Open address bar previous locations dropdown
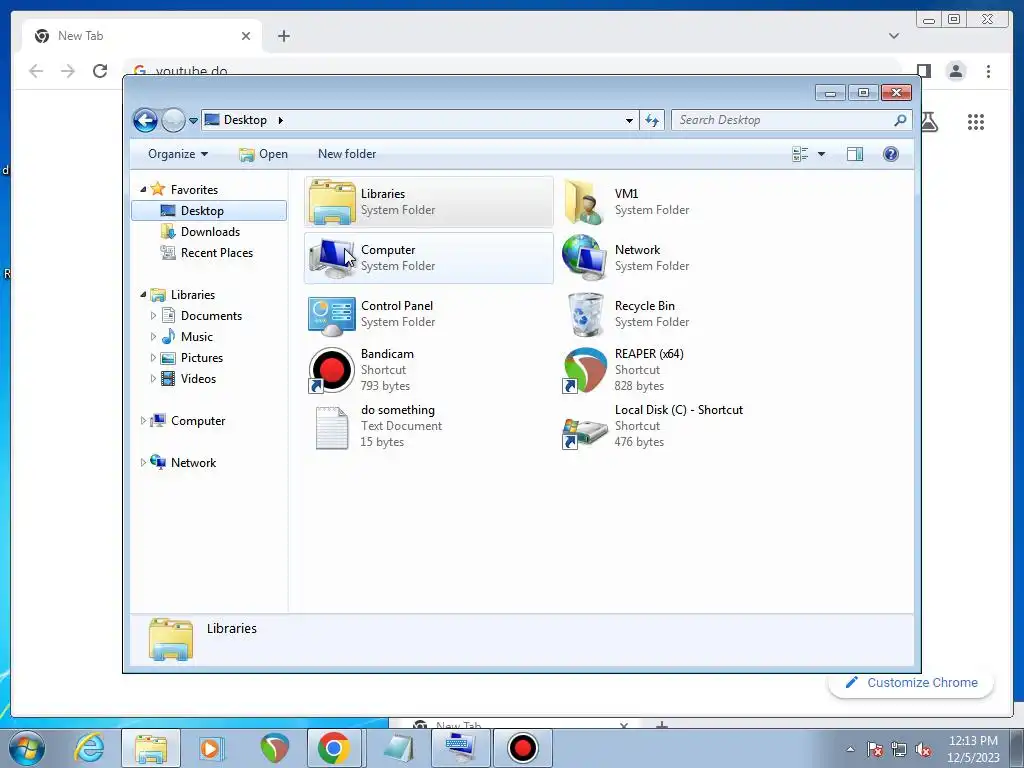Image resolution: width=1024 pixels, height=768 pixels. click(x=629, y=120)
